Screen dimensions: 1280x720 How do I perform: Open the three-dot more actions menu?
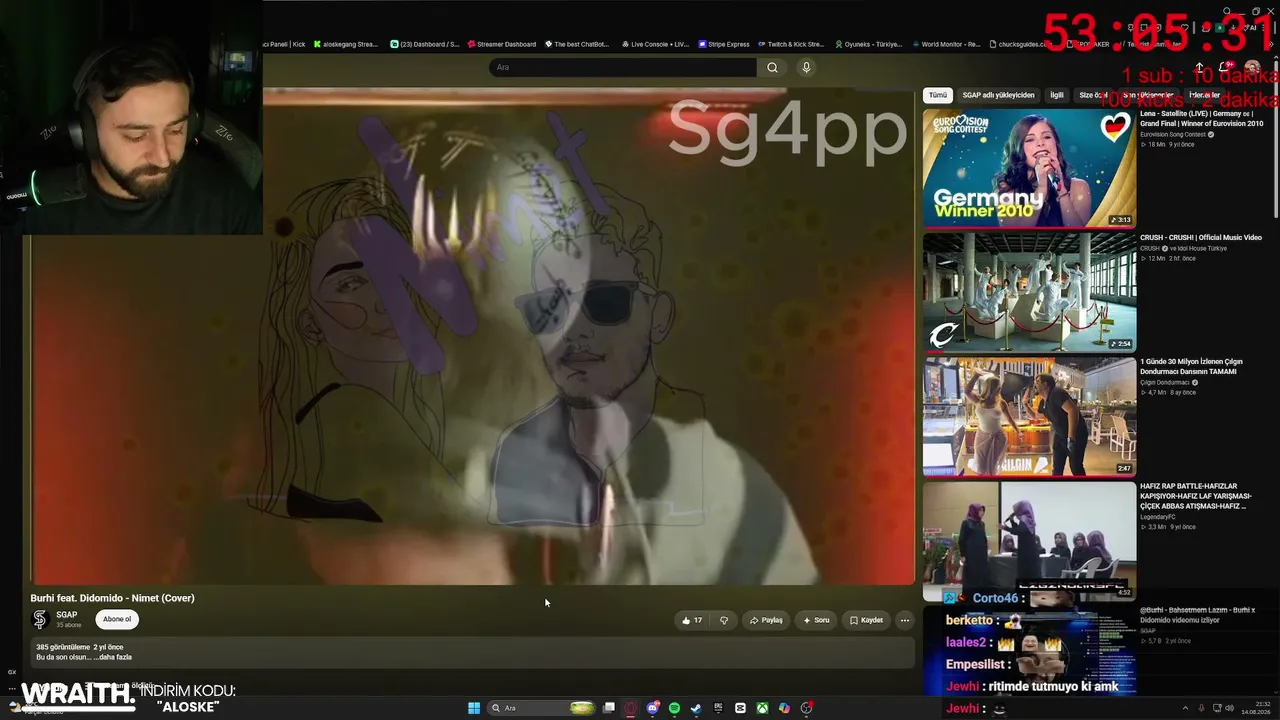905,620
